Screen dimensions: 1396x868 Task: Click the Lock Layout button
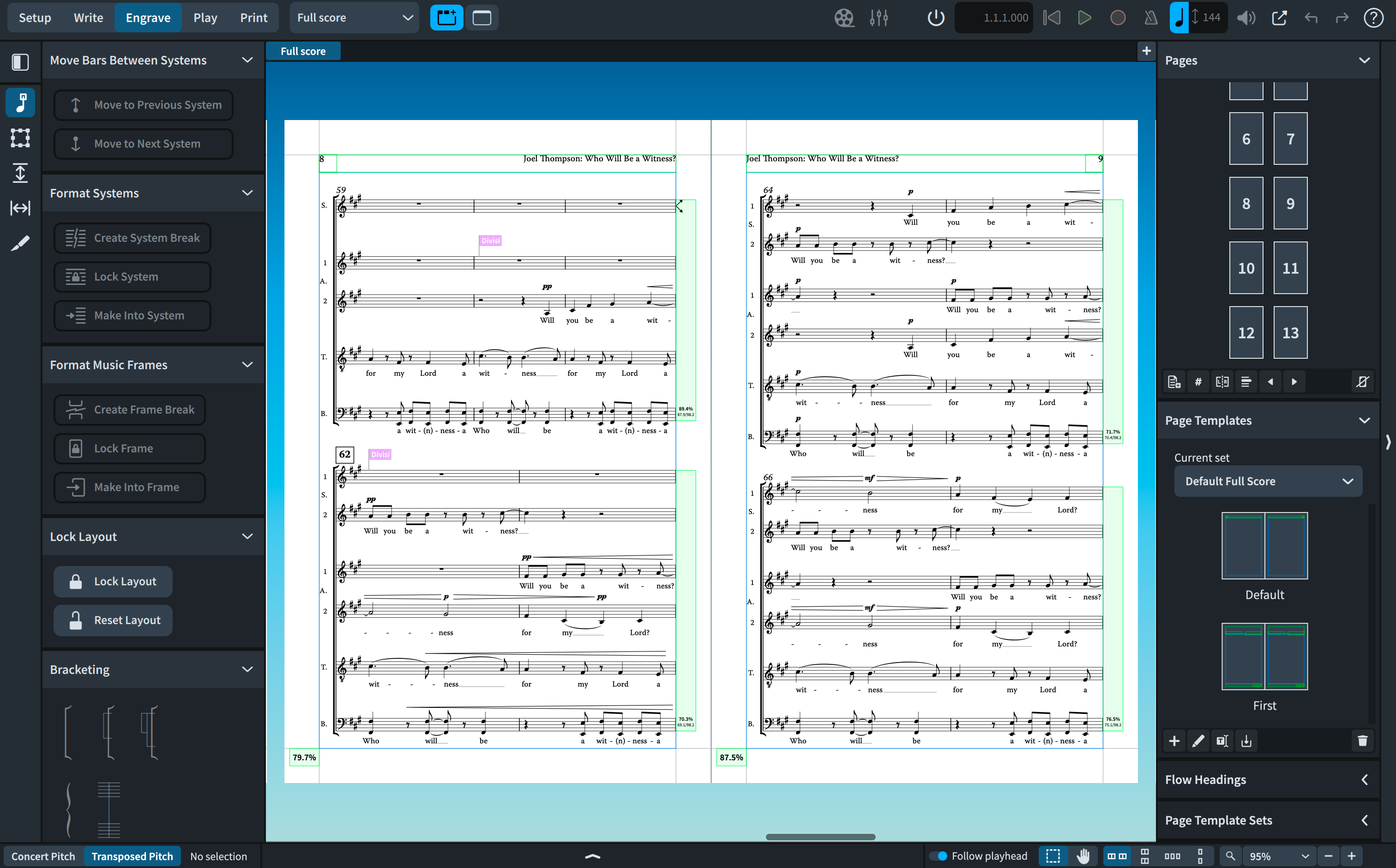click(x=113, y=582)
